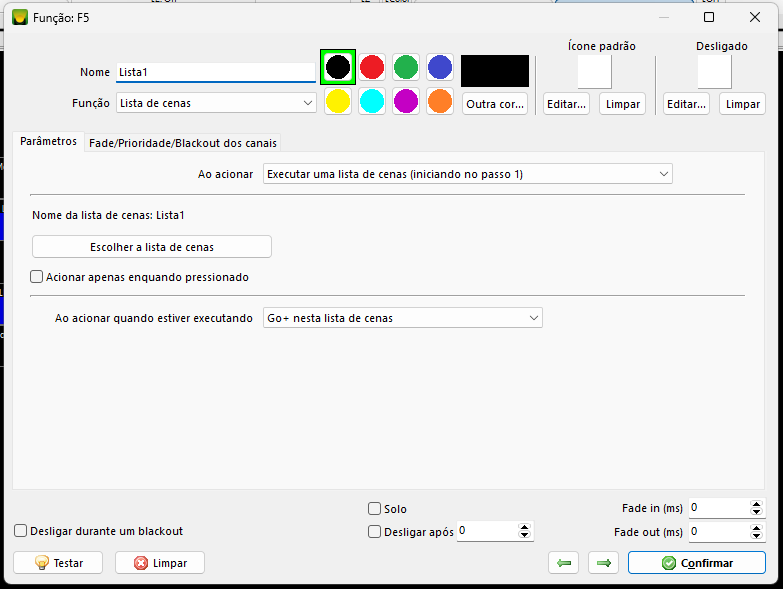Switch to Fade/Prioridade/Blackout dos canais tab
This screenshot has height=589, width=783.
click(183, 143)
